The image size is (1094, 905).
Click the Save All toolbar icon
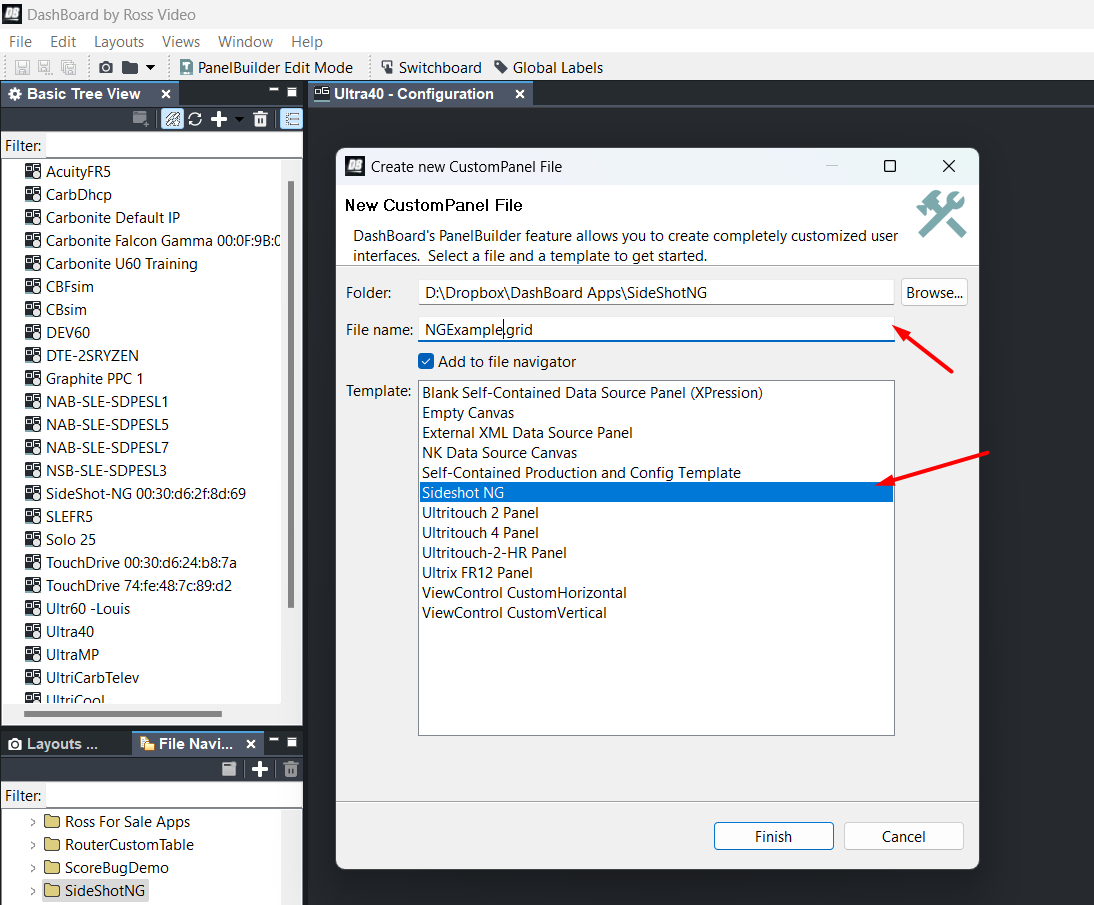point(68,68)
